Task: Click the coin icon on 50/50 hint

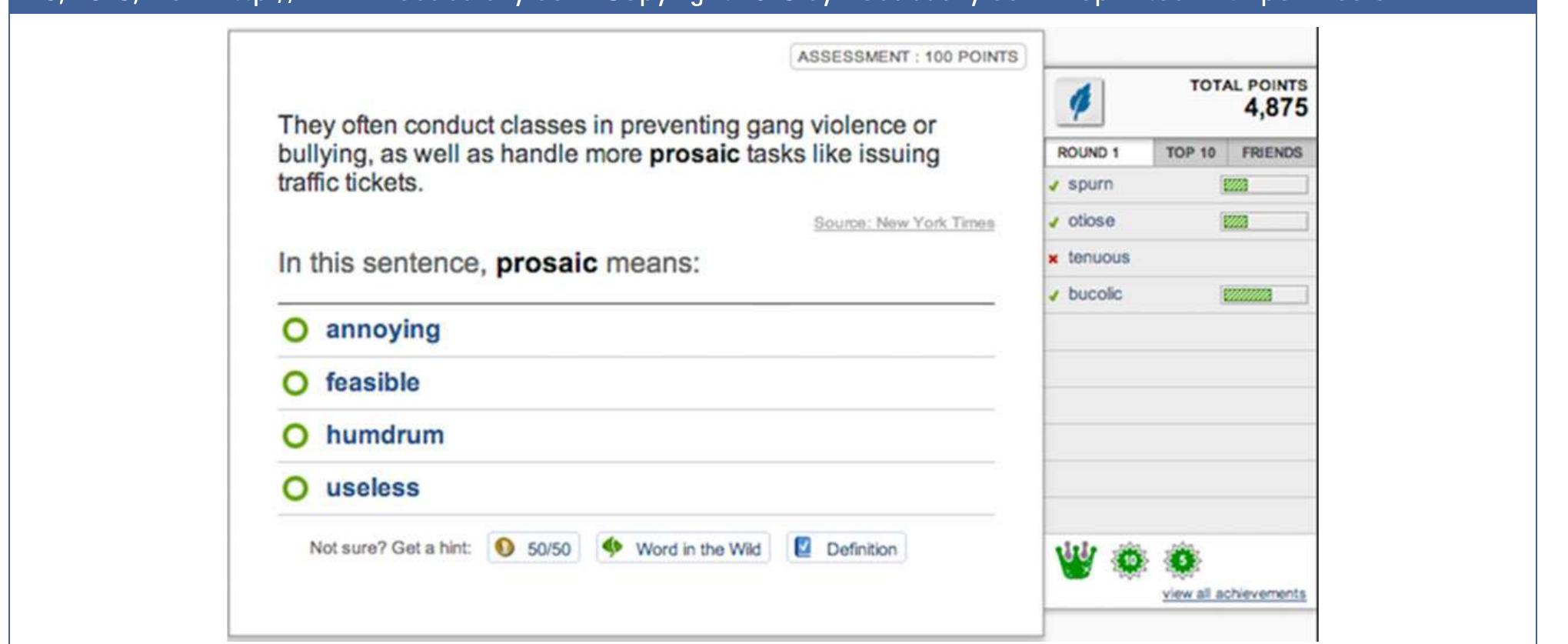Action: pyautogui.click(x=505, y=549)
